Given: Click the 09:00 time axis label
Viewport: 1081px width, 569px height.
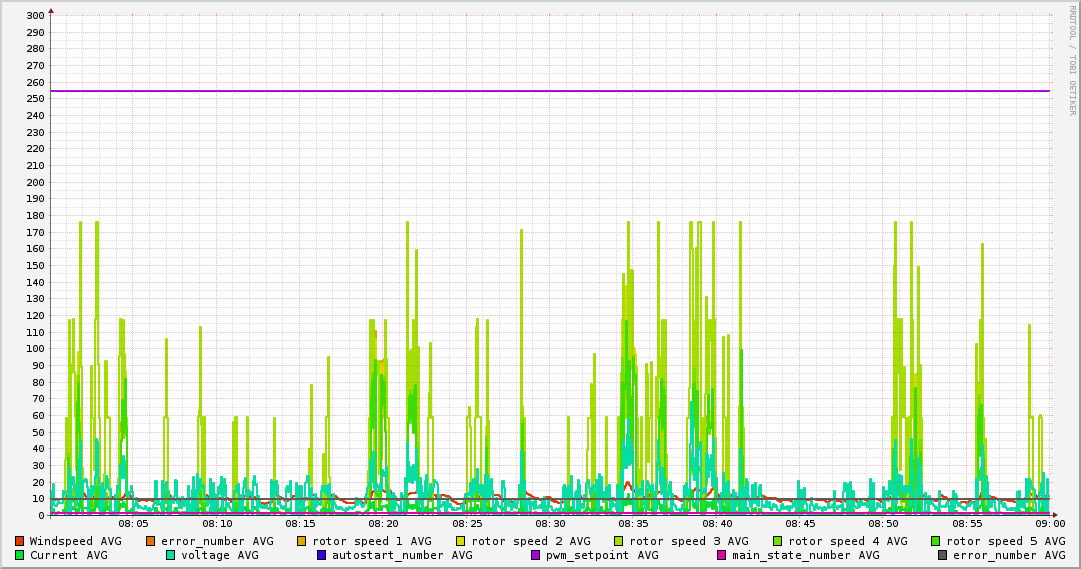Looking at the screenshot, I should (x=1051, y=524).
